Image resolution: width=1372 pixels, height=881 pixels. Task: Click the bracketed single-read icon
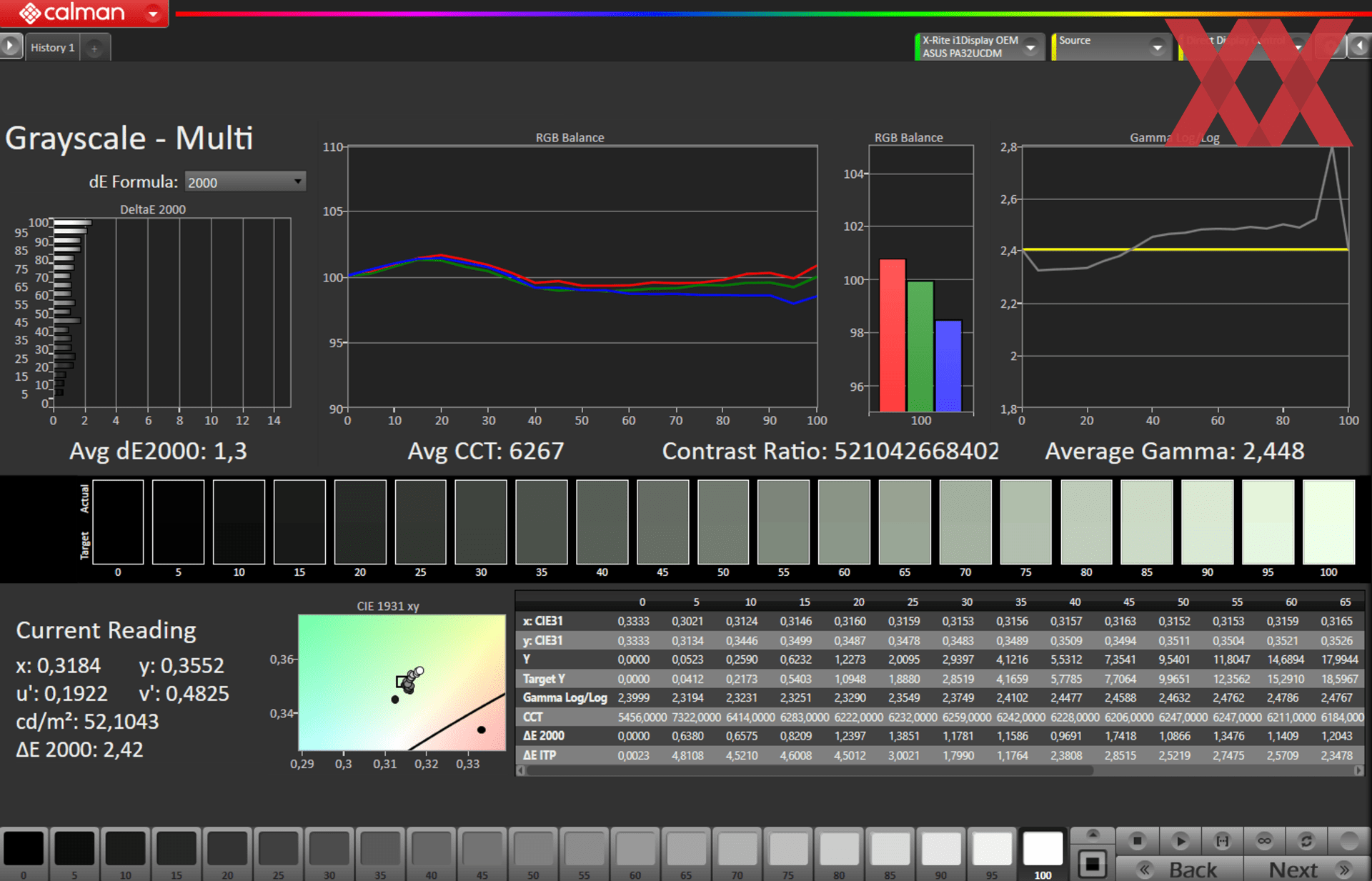(x=1223, y=840)
